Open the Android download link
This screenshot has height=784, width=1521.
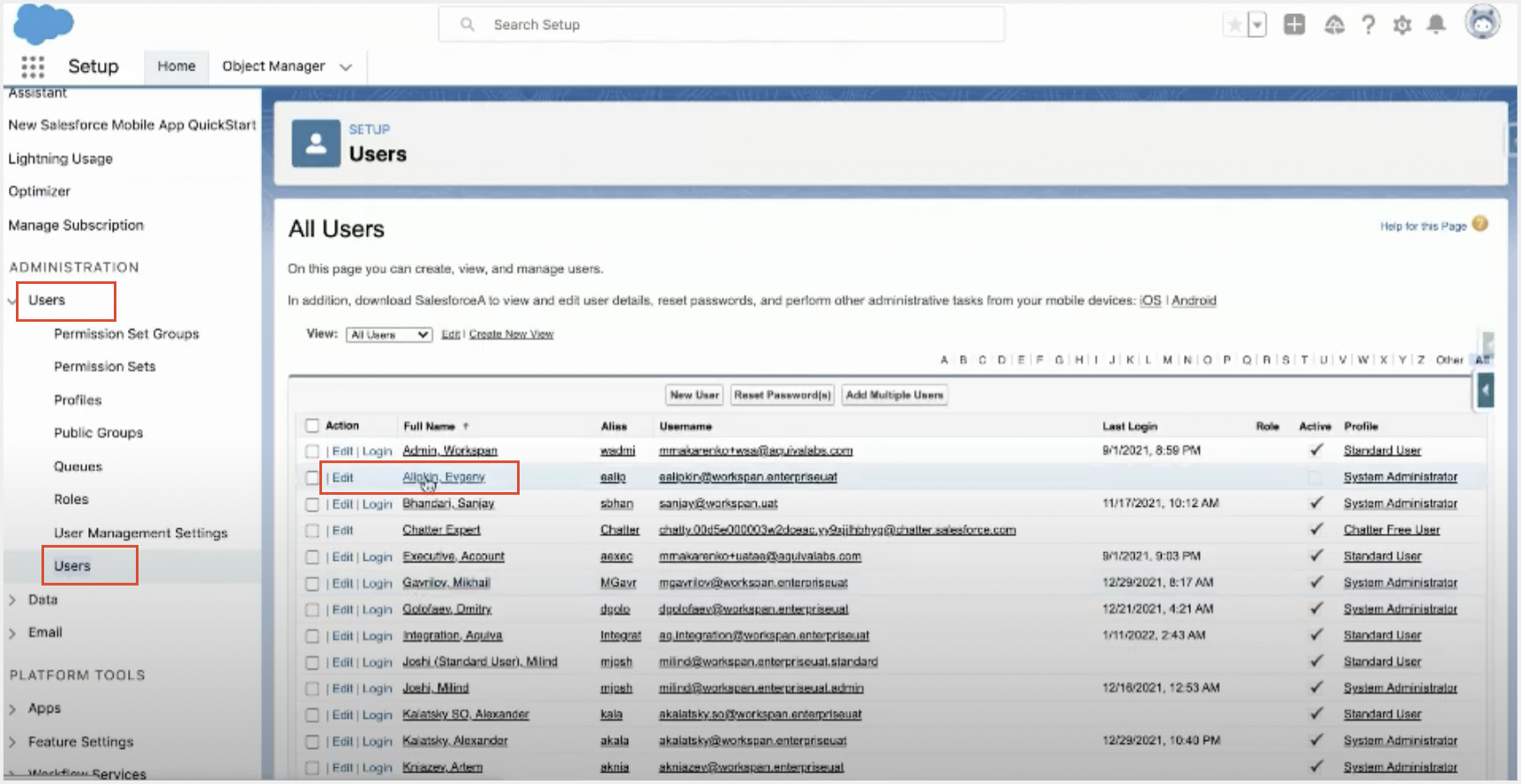click(x=1194, y=301)
